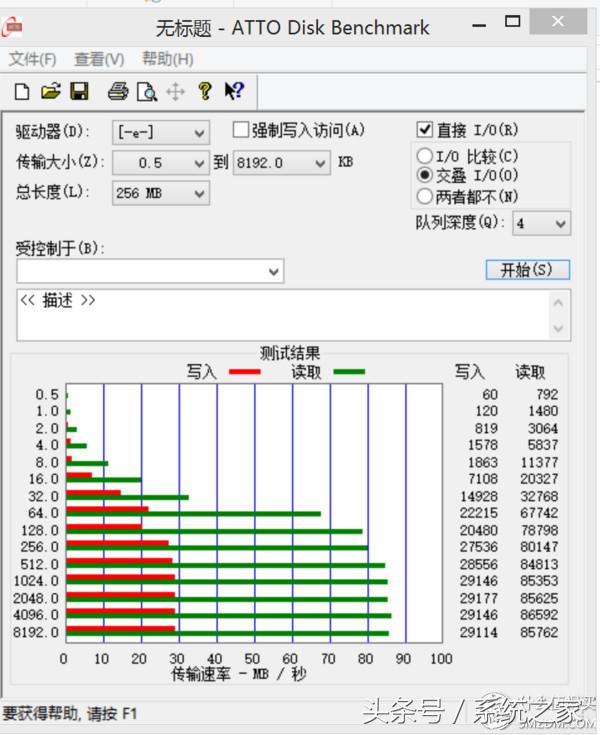The height and width of the screenshot is (735, 600).
Task: Click the red write bar for 4096.0
Action: point(121,611)
